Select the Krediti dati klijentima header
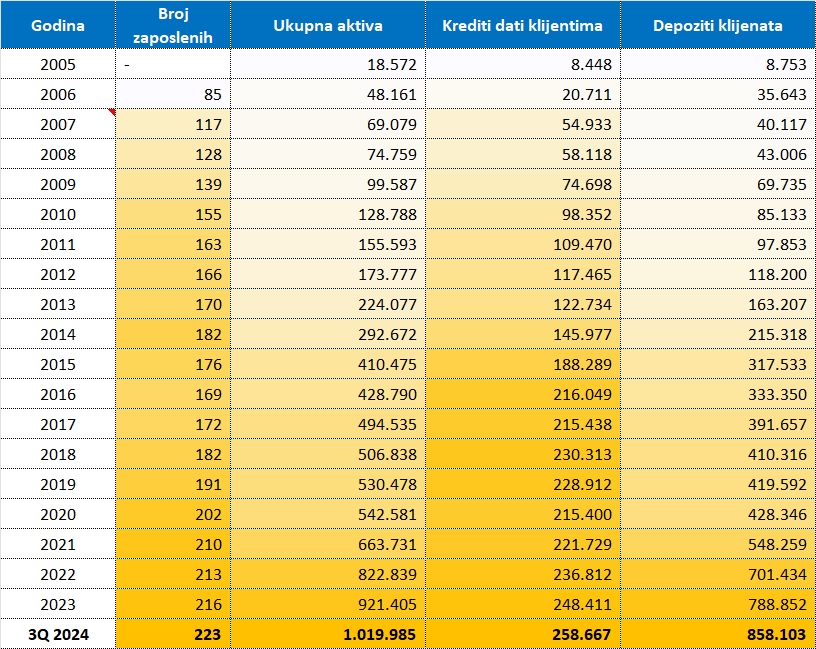The width and height of the screenshot is (816, 649). tap(522, 25)
